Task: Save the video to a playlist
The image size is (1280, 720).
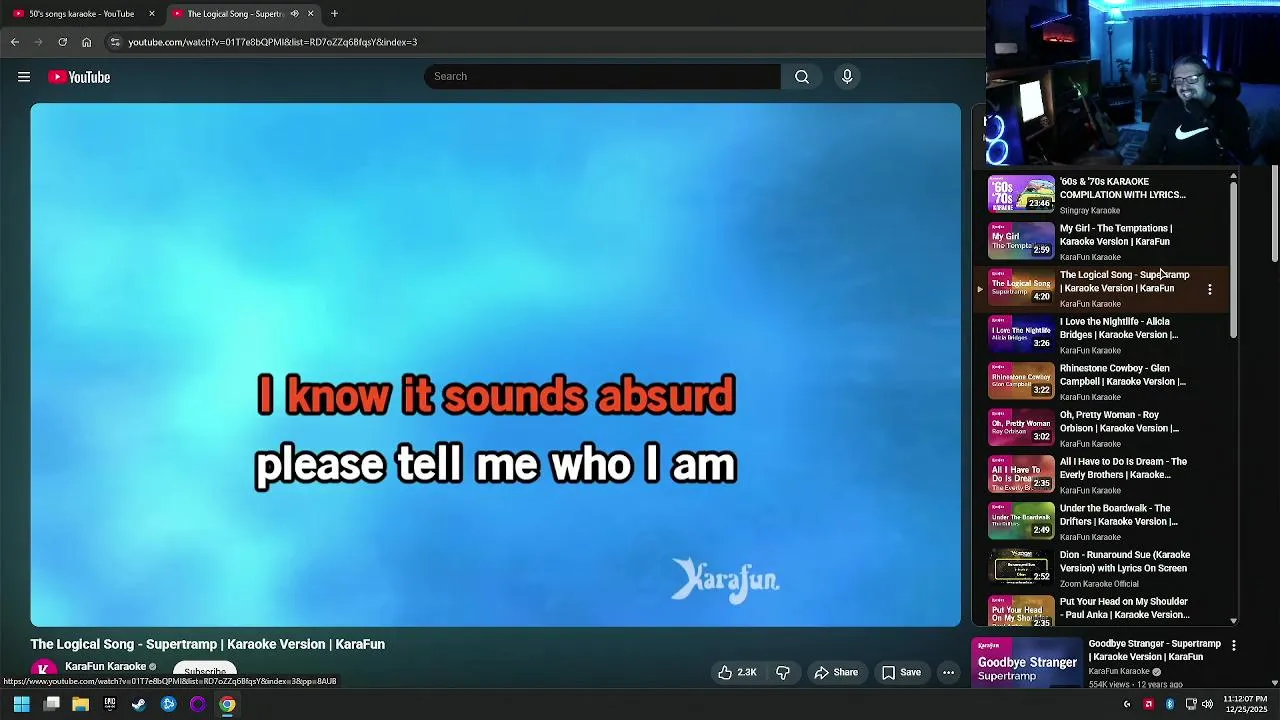Action: click(900, 673)
